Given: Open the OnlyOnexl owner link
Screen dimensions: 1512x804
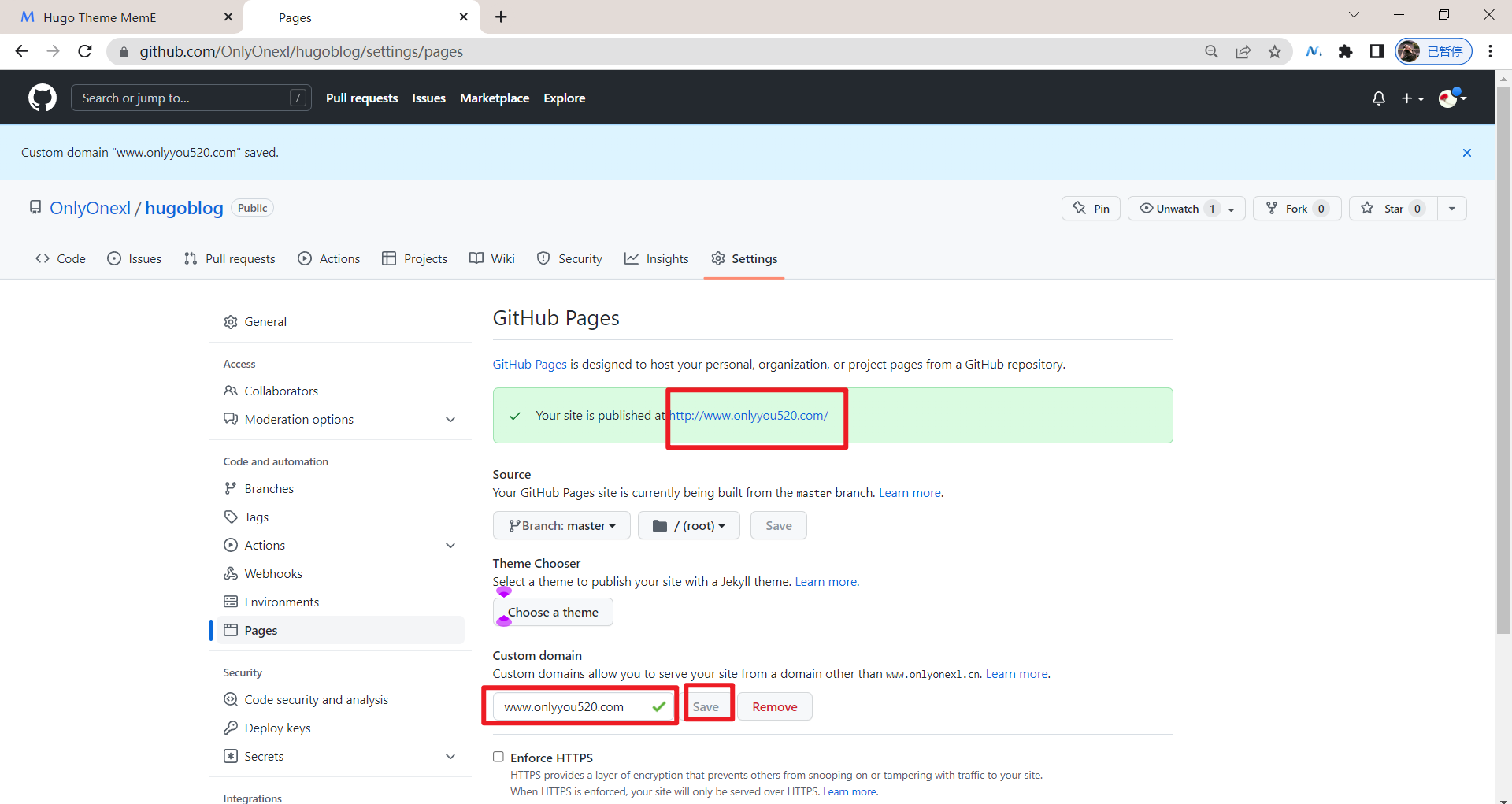Looking at the screenshot, I should 91,208.
